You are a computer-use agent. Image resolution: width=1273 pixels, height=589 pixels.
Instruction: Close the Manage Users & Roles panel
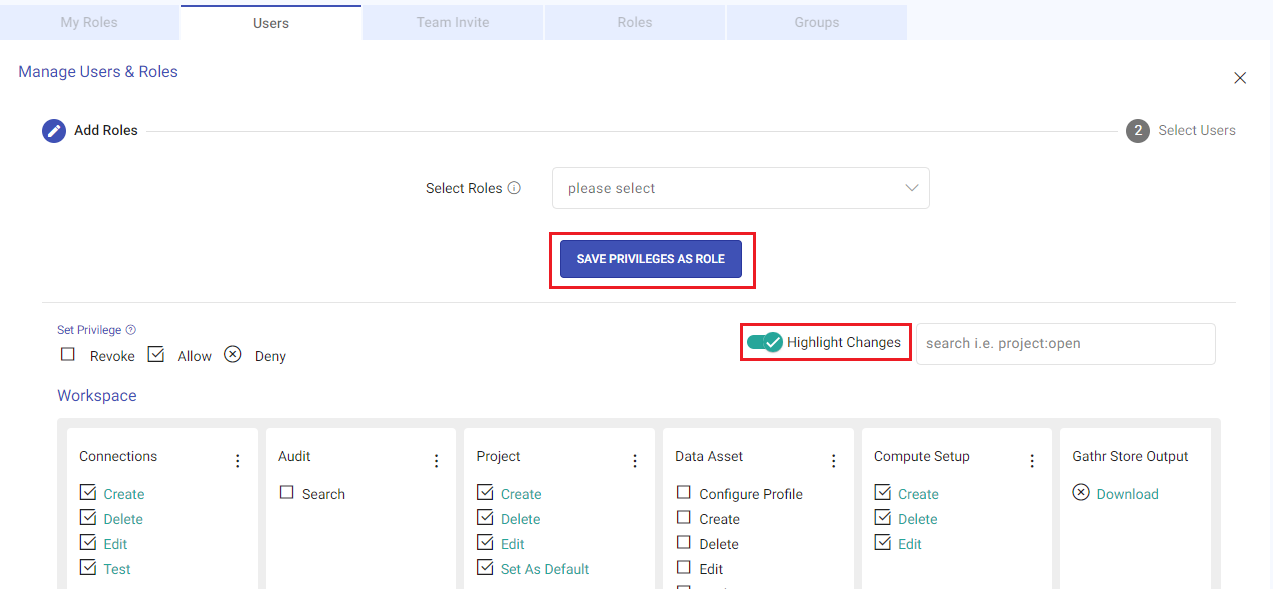(x=1240, y=78)
